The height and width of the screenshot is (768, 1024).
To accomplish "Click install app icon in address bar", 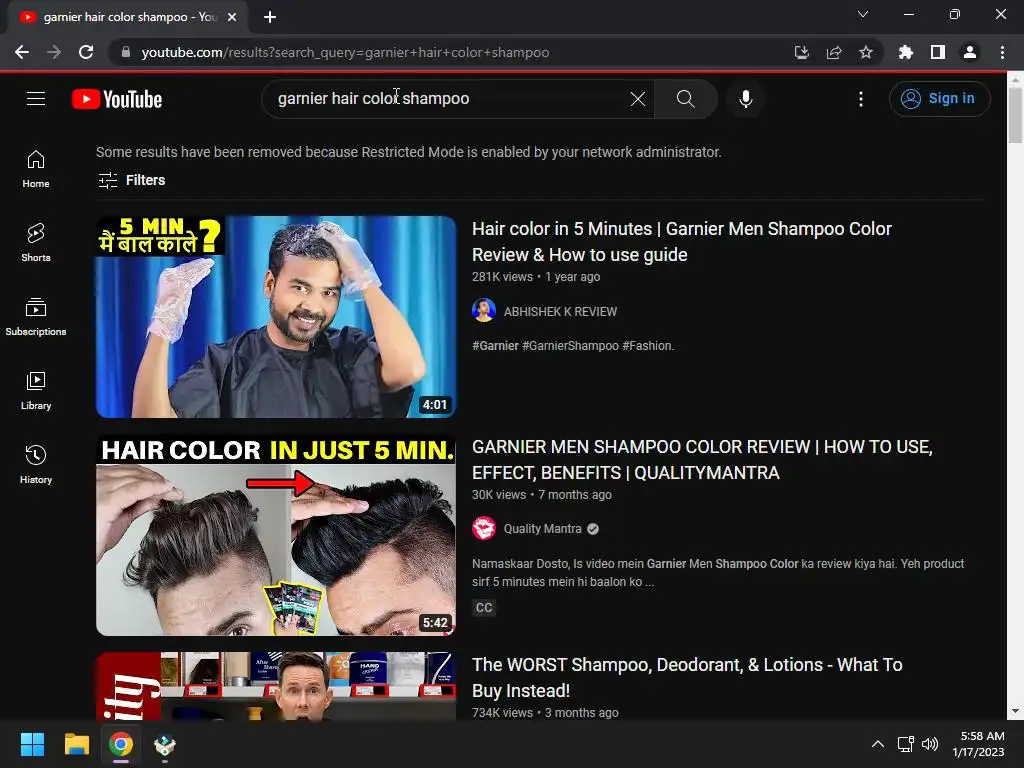I will click(x=801, y=52).
